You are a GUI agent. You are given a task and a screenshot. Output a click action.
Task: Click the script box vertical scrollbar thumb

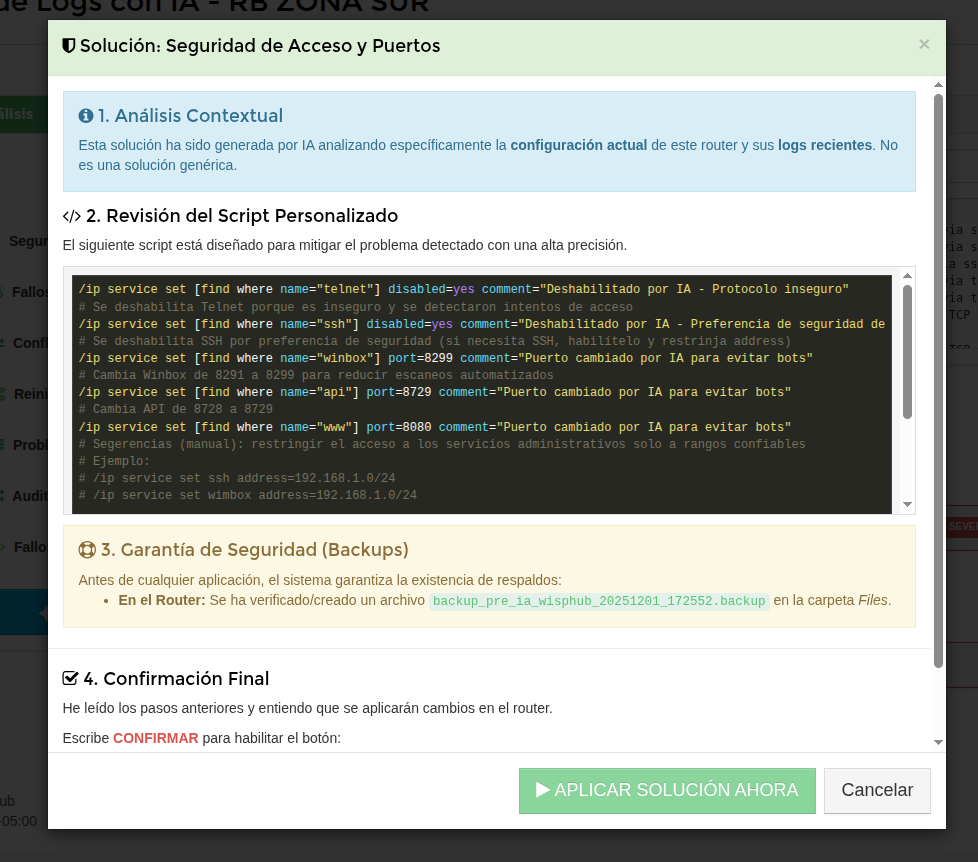click(x=907, y=350)
